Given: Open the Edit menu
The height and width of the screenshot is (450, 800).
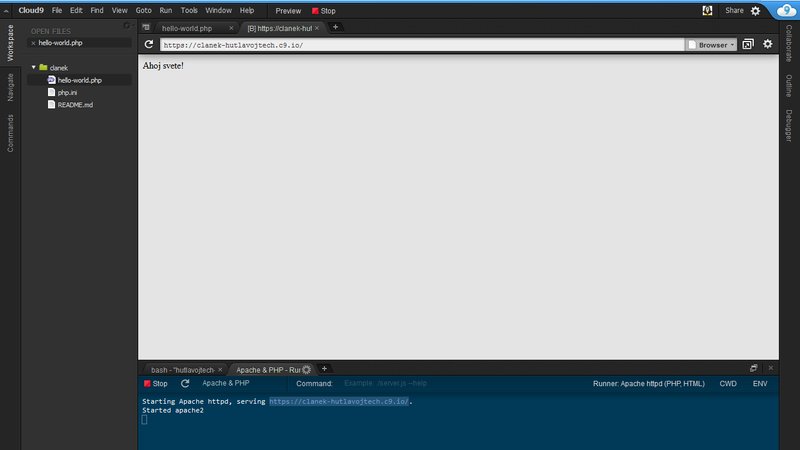Looking at the screenshot, I should point(76,10).
